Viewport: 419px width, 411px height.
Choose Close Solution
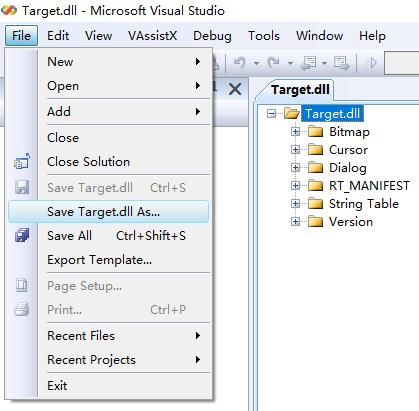click(126, 162)
